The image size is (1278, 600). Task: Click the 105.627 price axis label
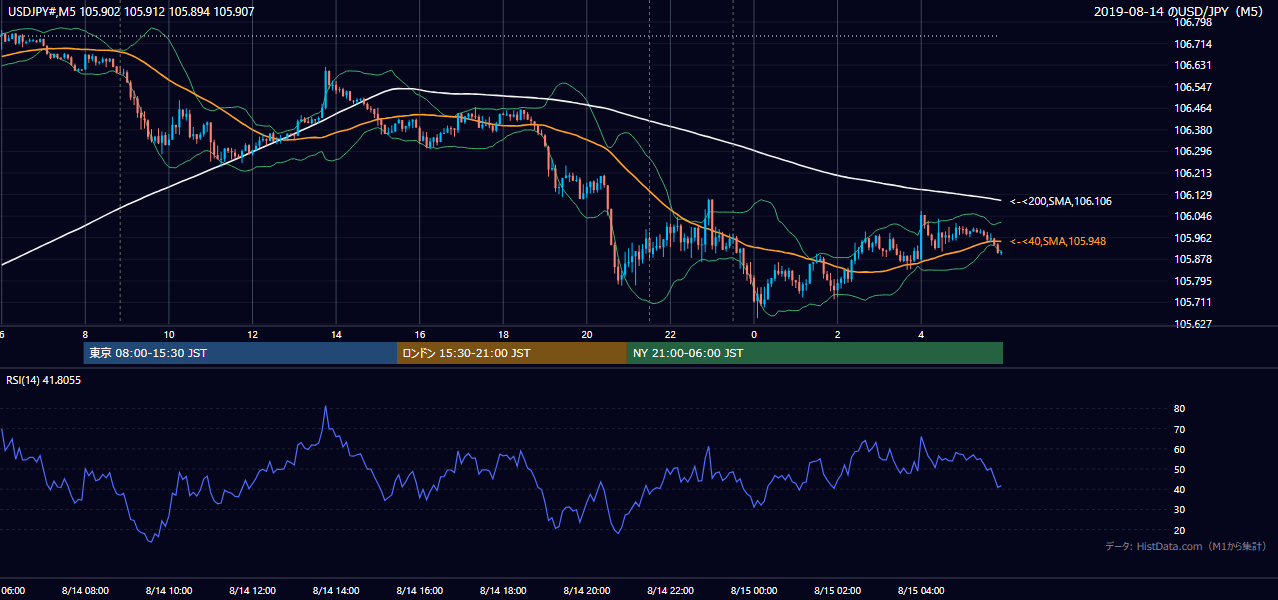[x=1193, y=324]
